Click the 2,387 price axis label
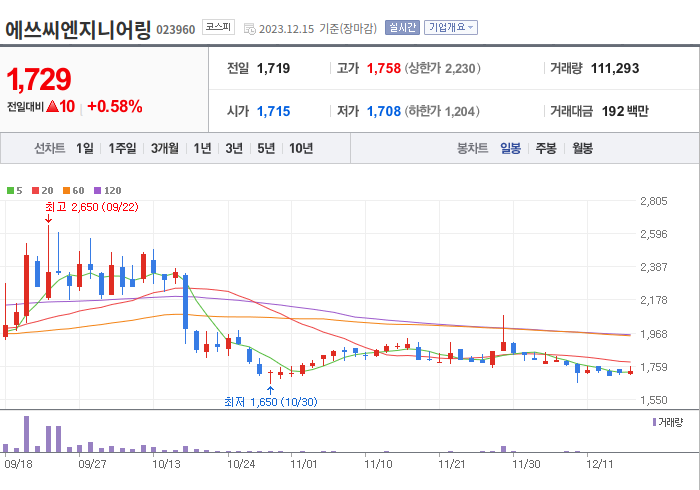The image size is (700, 490). click(654, 267)
